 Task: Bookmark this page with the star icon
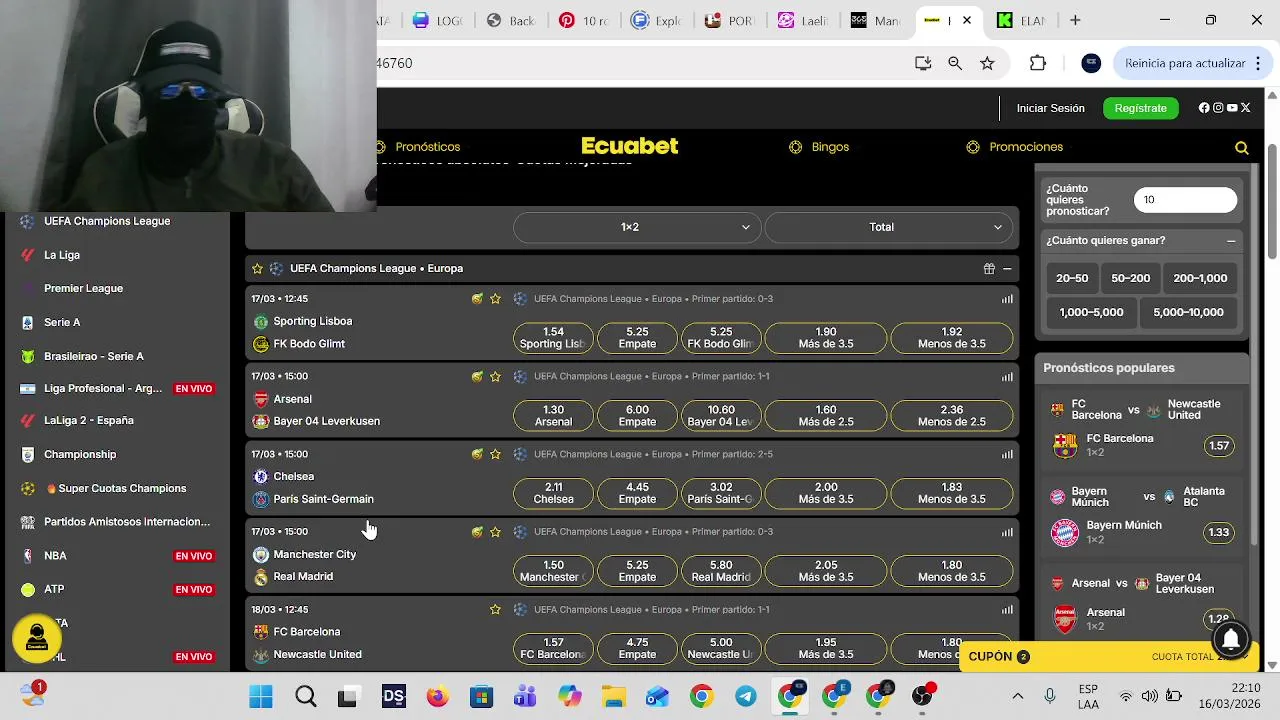[x=987, y=63]
